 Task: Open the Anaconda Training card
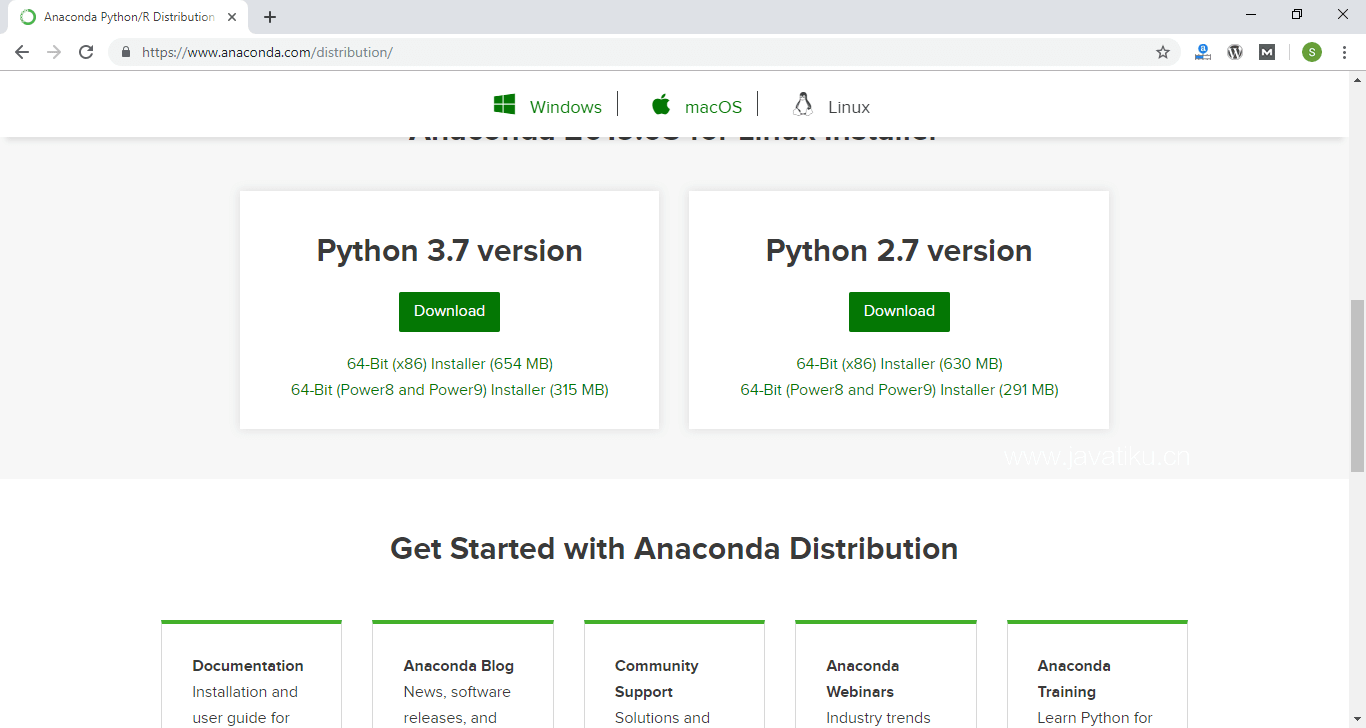[1097, 675]
